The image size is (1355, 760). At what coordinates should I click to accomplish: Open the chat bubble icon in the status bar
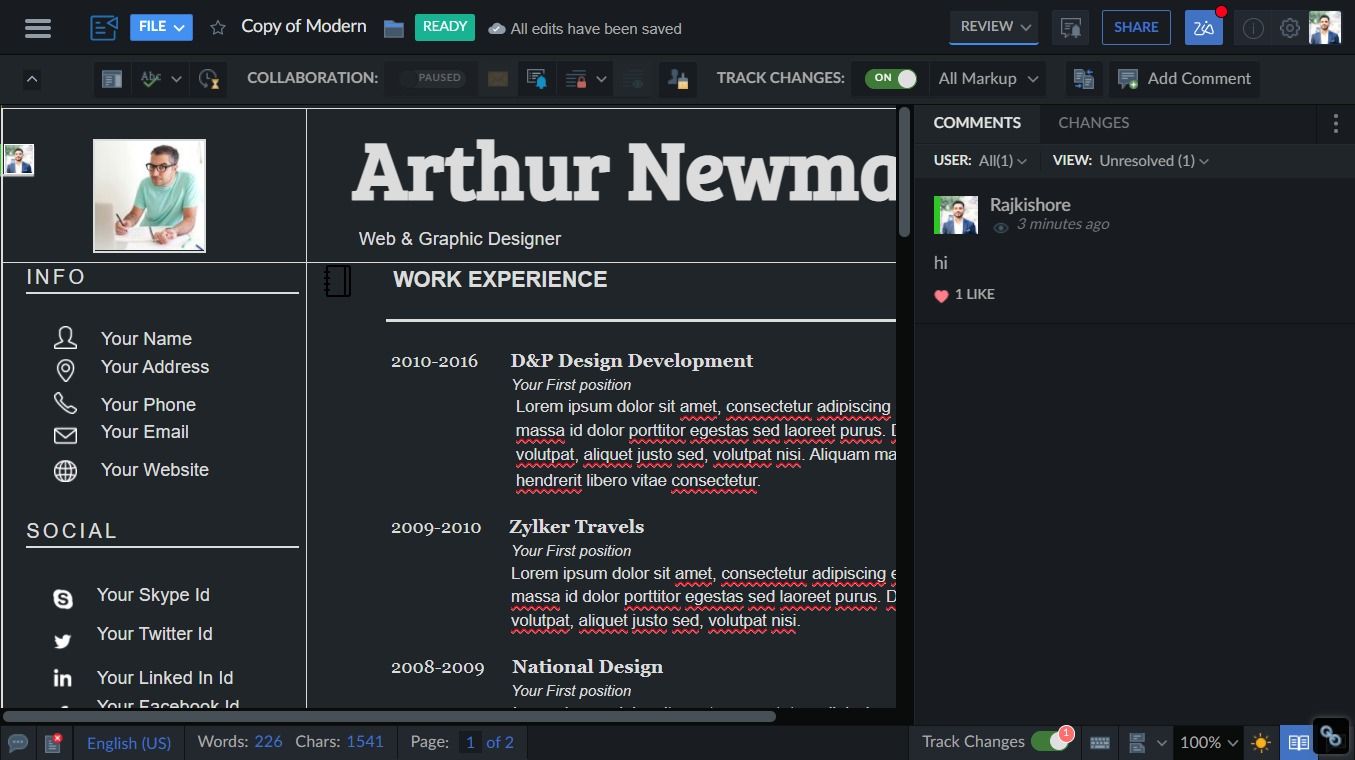[x=18, y=742]
